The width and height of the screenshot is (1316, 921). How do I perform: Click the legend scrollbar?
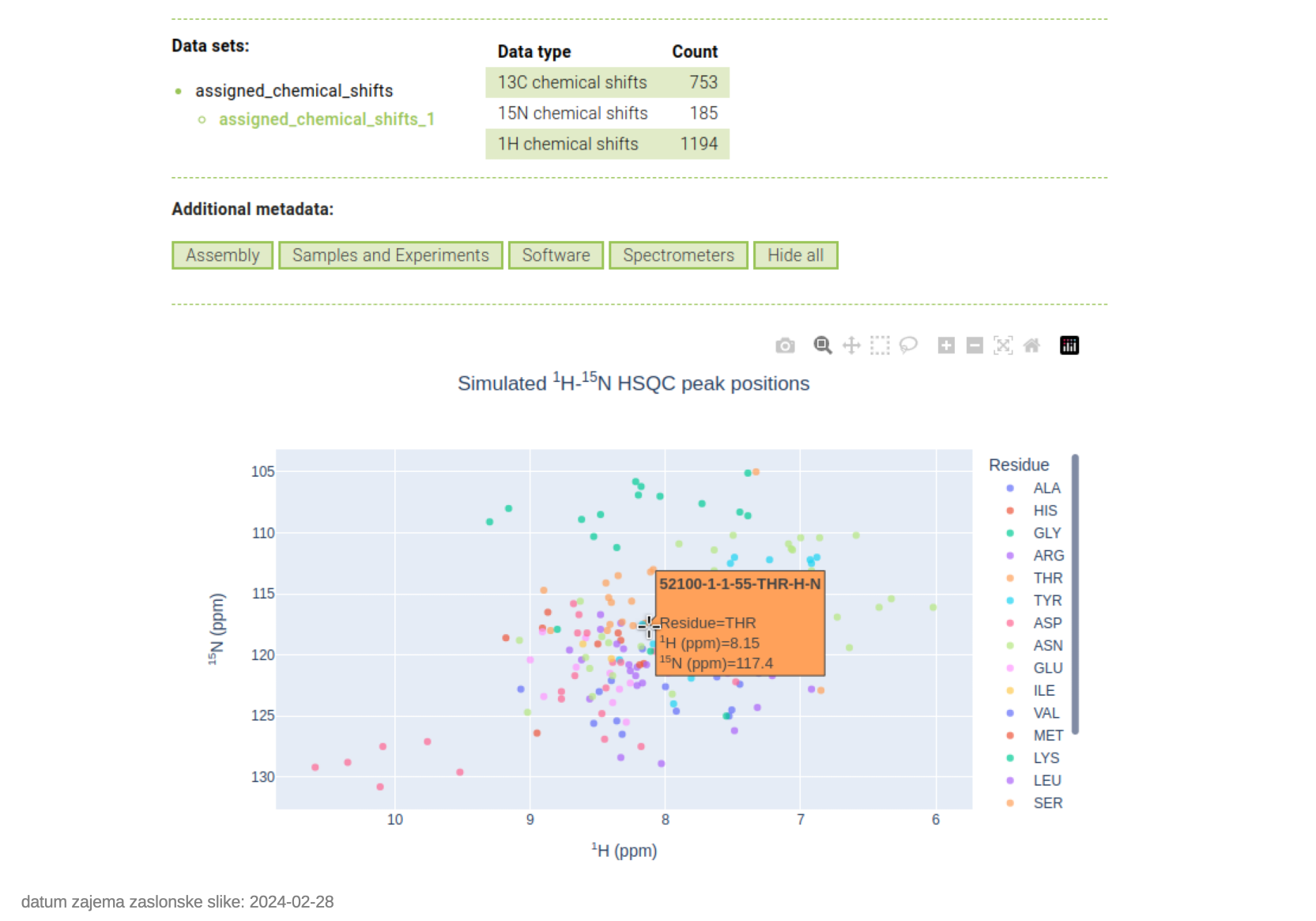click(1075, 594)
